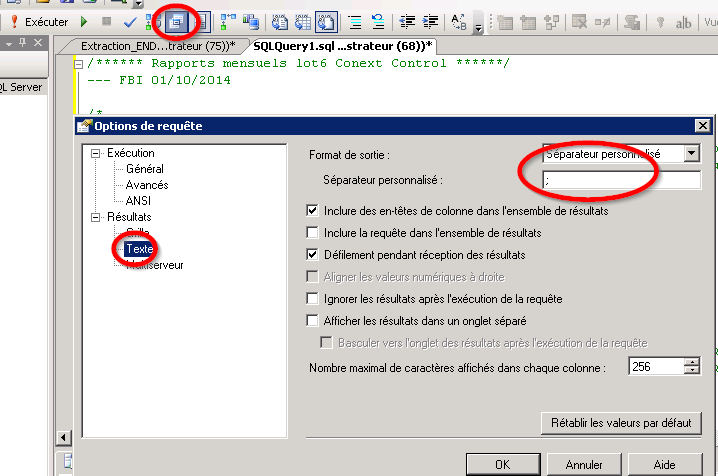Click the blue checkmark parse query icon

tap(129, 21)
